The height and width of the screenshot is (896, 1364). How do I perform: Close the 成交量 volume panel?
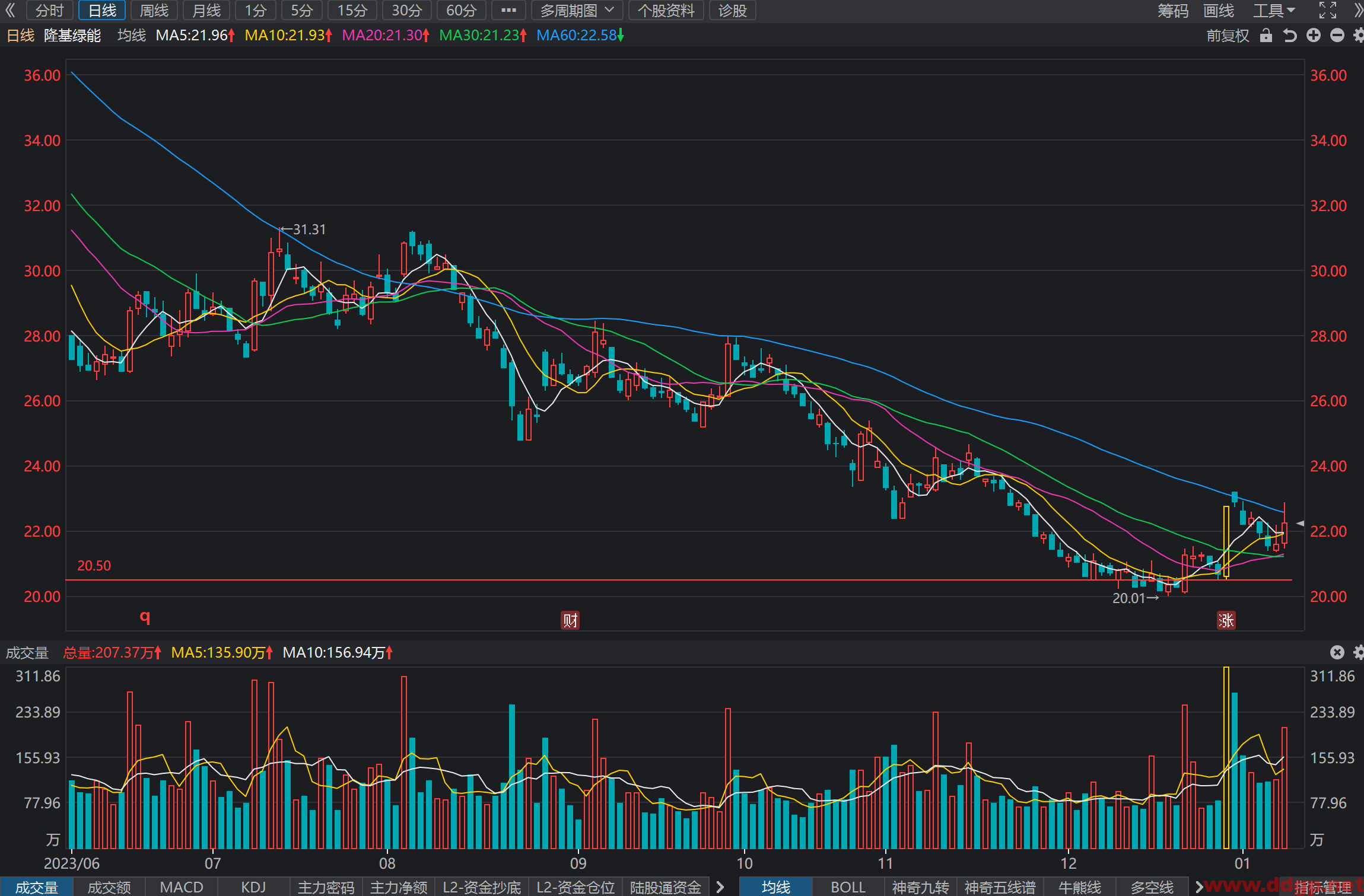click(1337, 652)
